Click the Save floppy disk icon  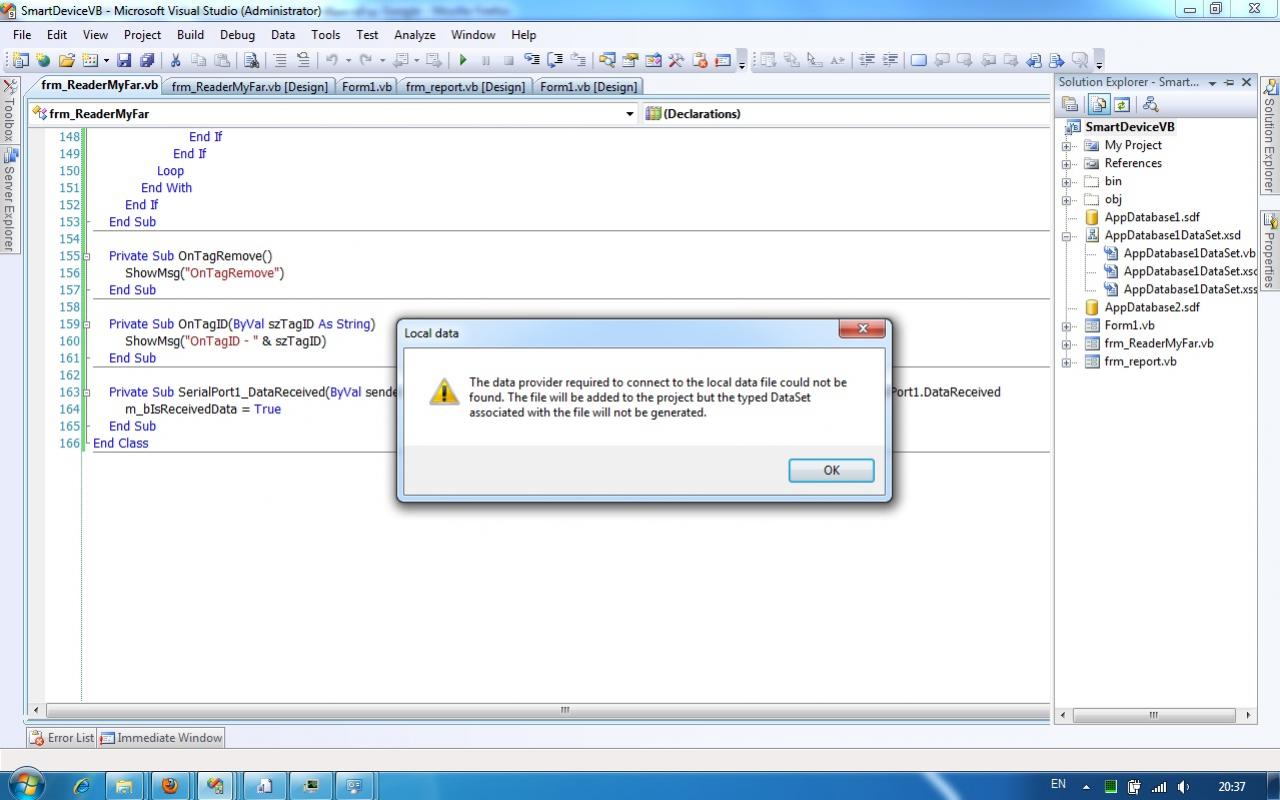(124, 60)
